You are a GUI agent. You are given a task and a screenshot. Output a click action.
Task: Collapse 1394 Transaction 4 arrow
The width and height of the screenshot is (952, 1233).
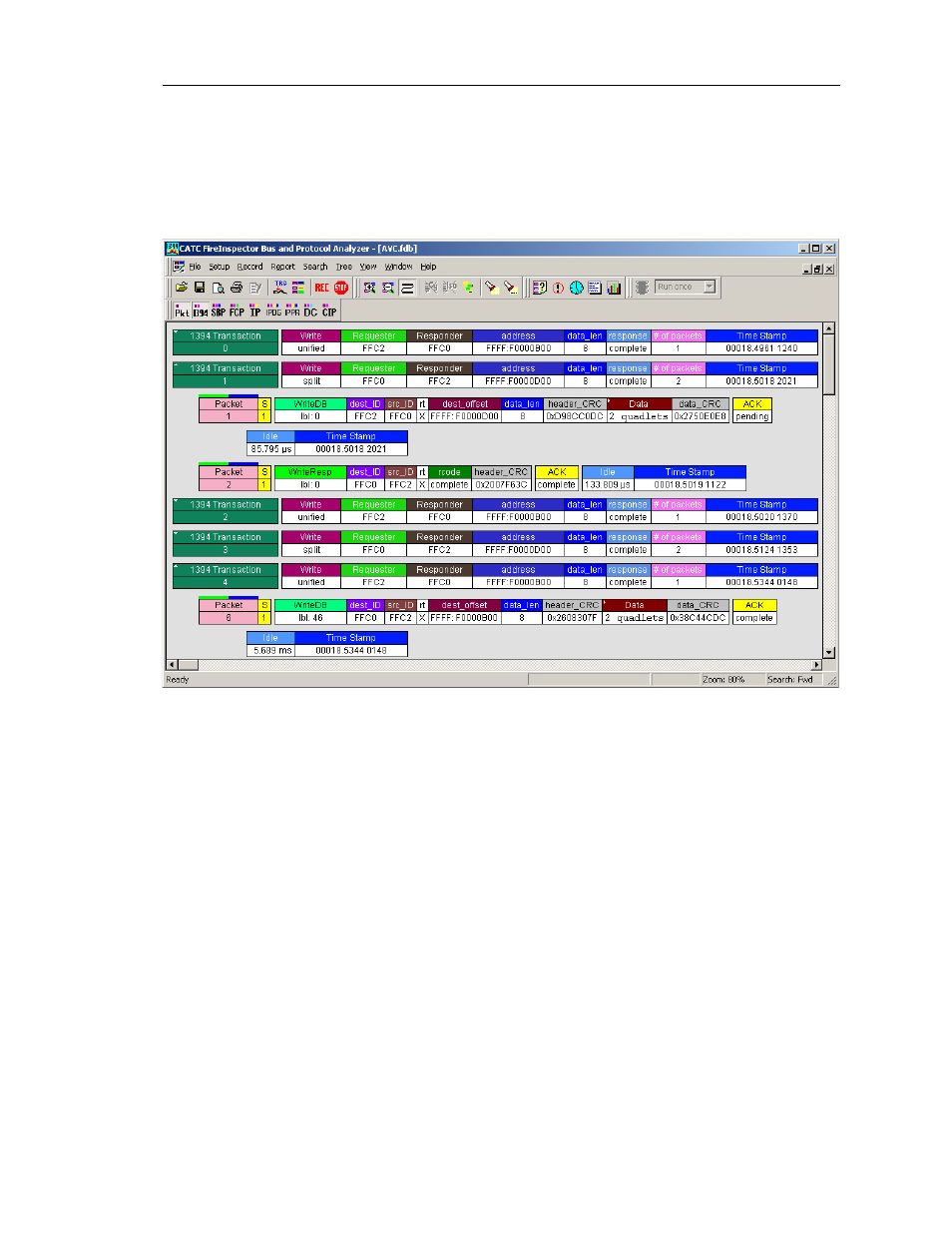point(177,568)
